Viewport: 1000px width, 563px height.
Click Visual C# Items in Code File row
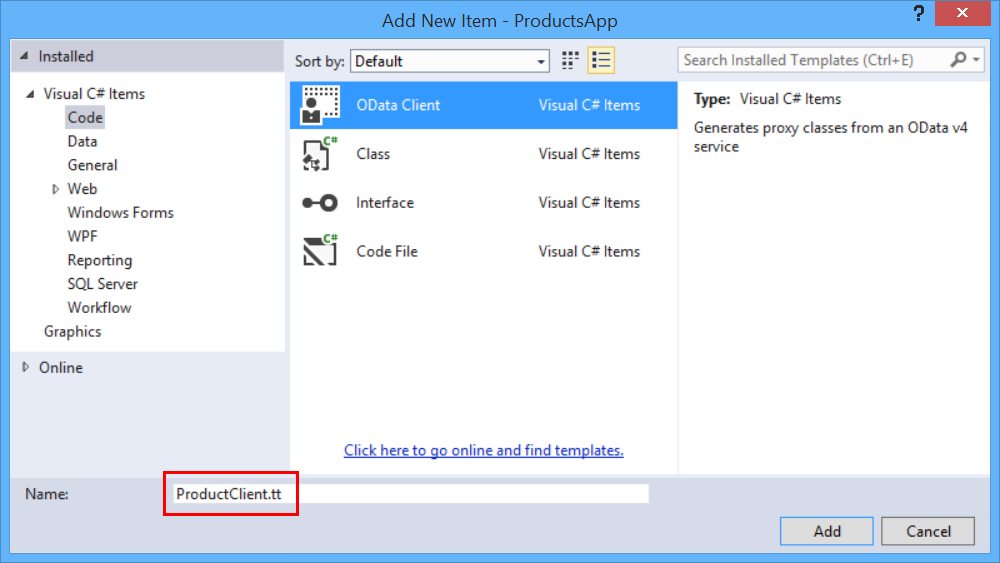589,251
